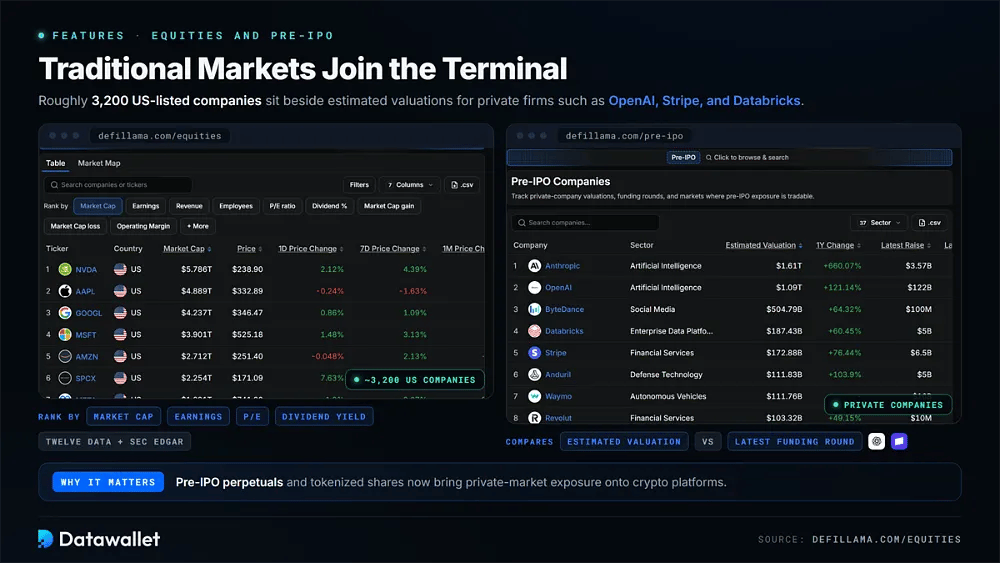1000x563 pixels.
Task: Click the SPCX company logo icon
Action: click(65, 378)
